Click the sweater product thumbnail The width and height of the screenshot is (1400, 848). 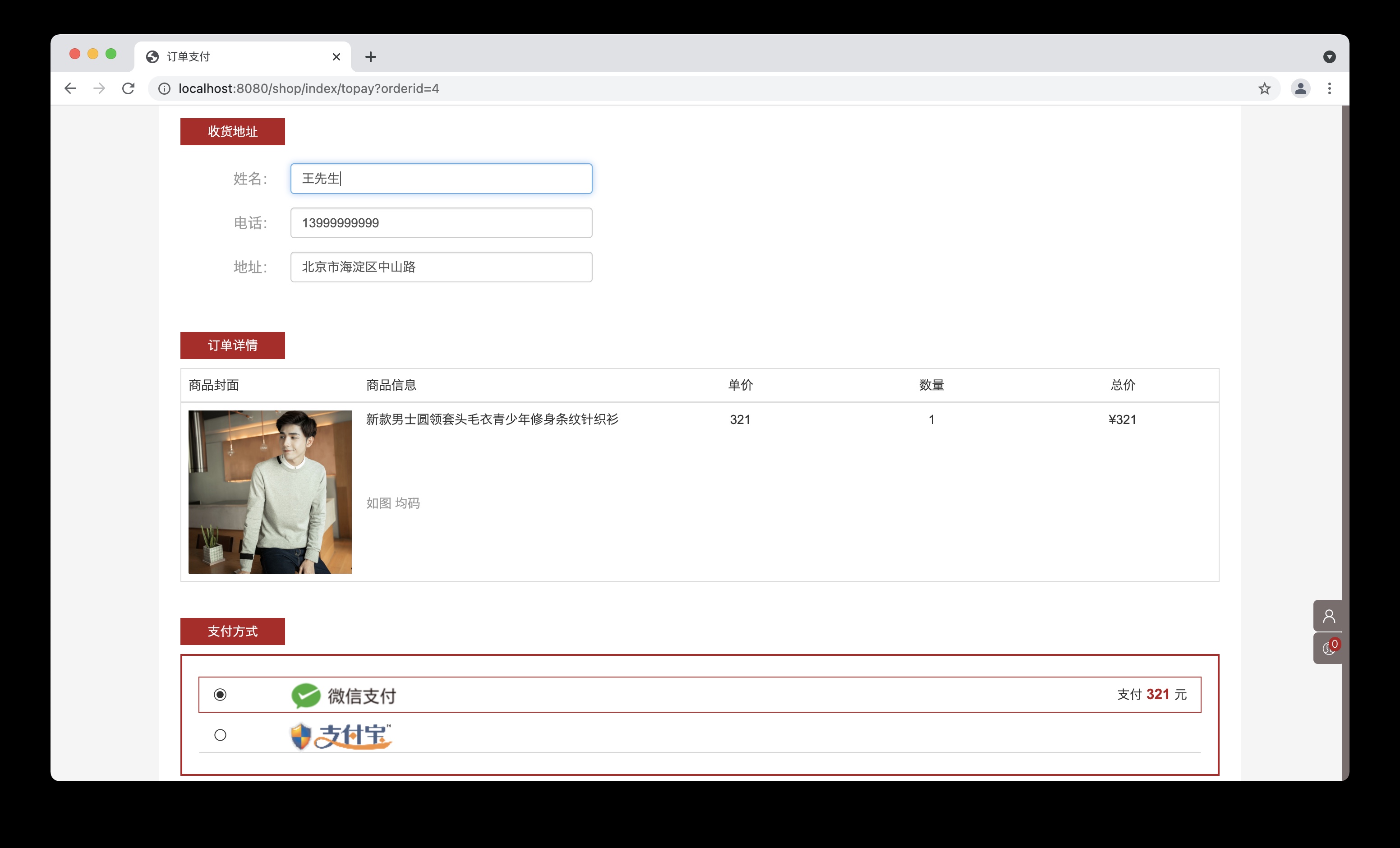[270, 492]
